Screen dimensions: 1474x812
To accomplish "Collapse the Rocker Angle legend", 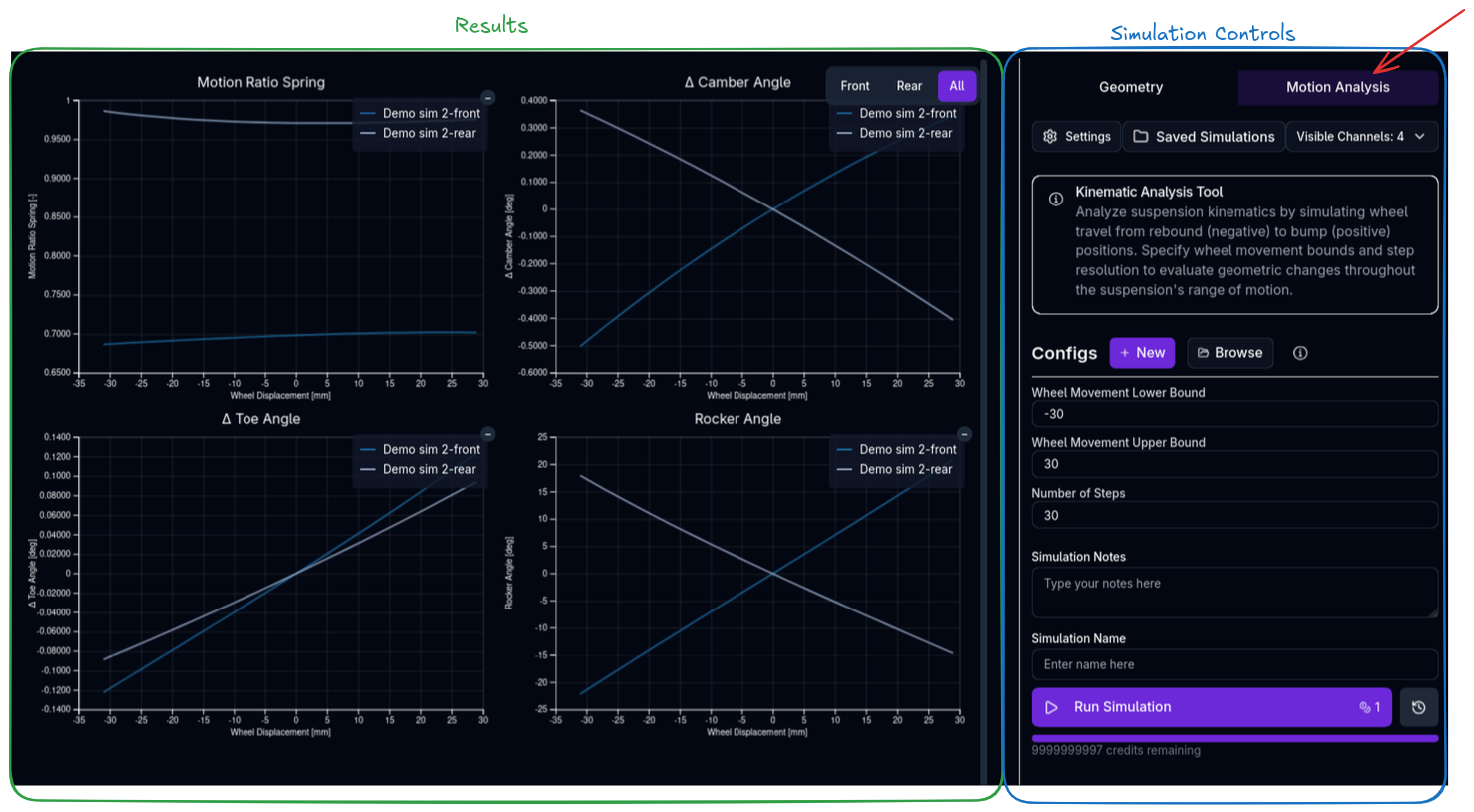I will coord(964,434).
